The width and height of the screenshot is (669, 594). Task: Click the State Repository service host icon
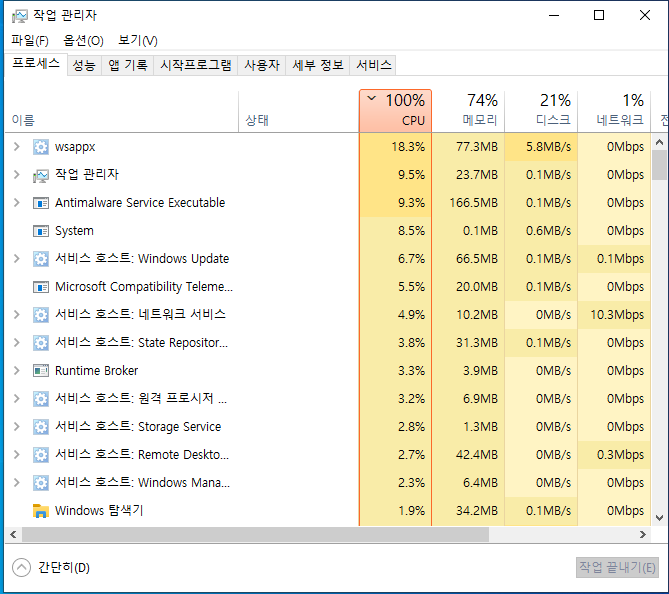[41, 343]
